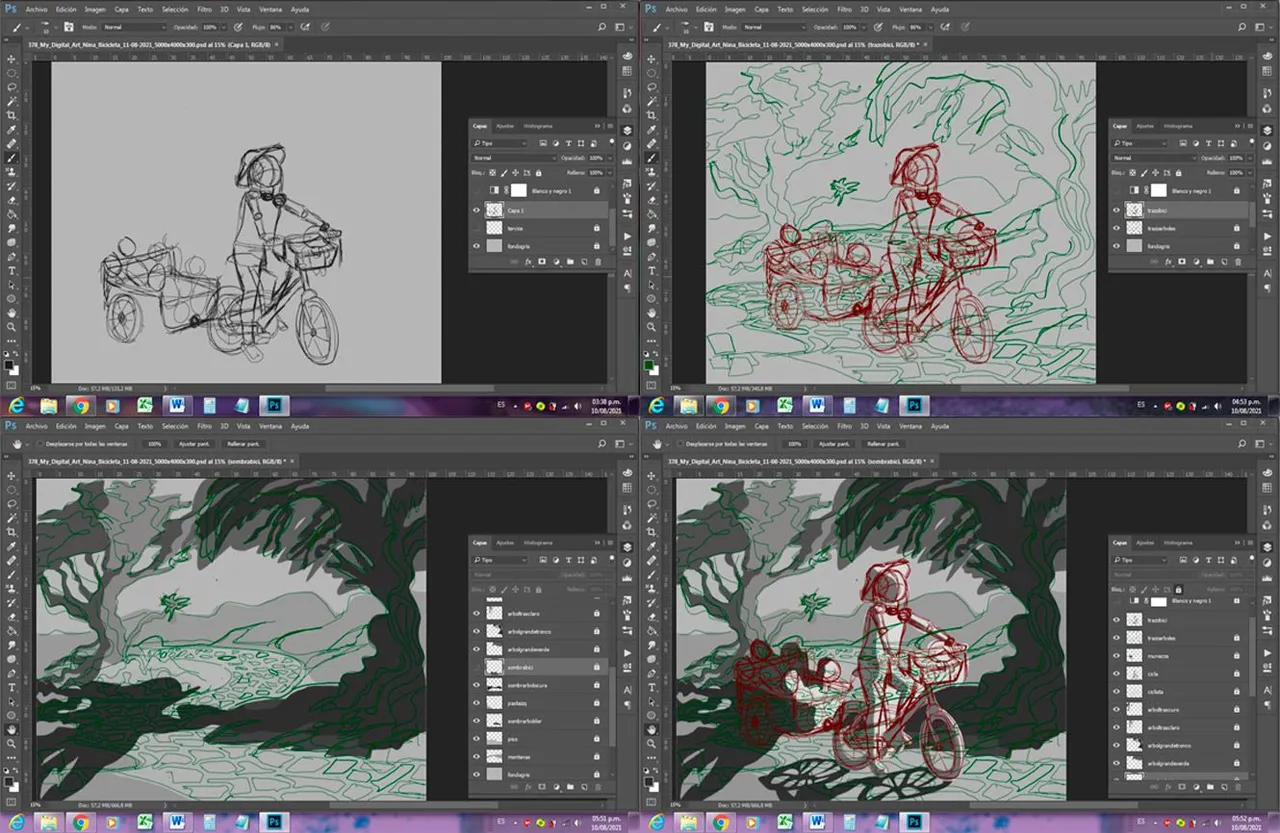Hide the montanas layer
Image resolution: width=1280 pixels, height=833 pixels.
476,757
